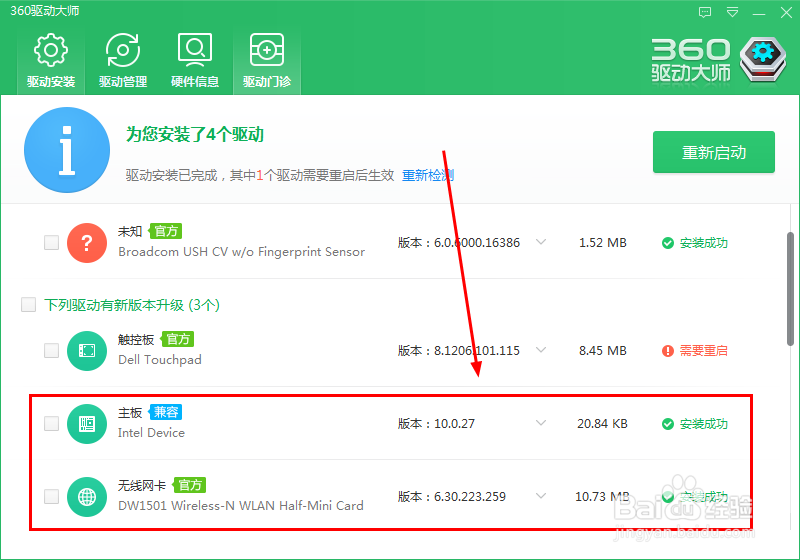Minimize the 360驱动大师 window
The image size is (800, 560).
point(759,13)
